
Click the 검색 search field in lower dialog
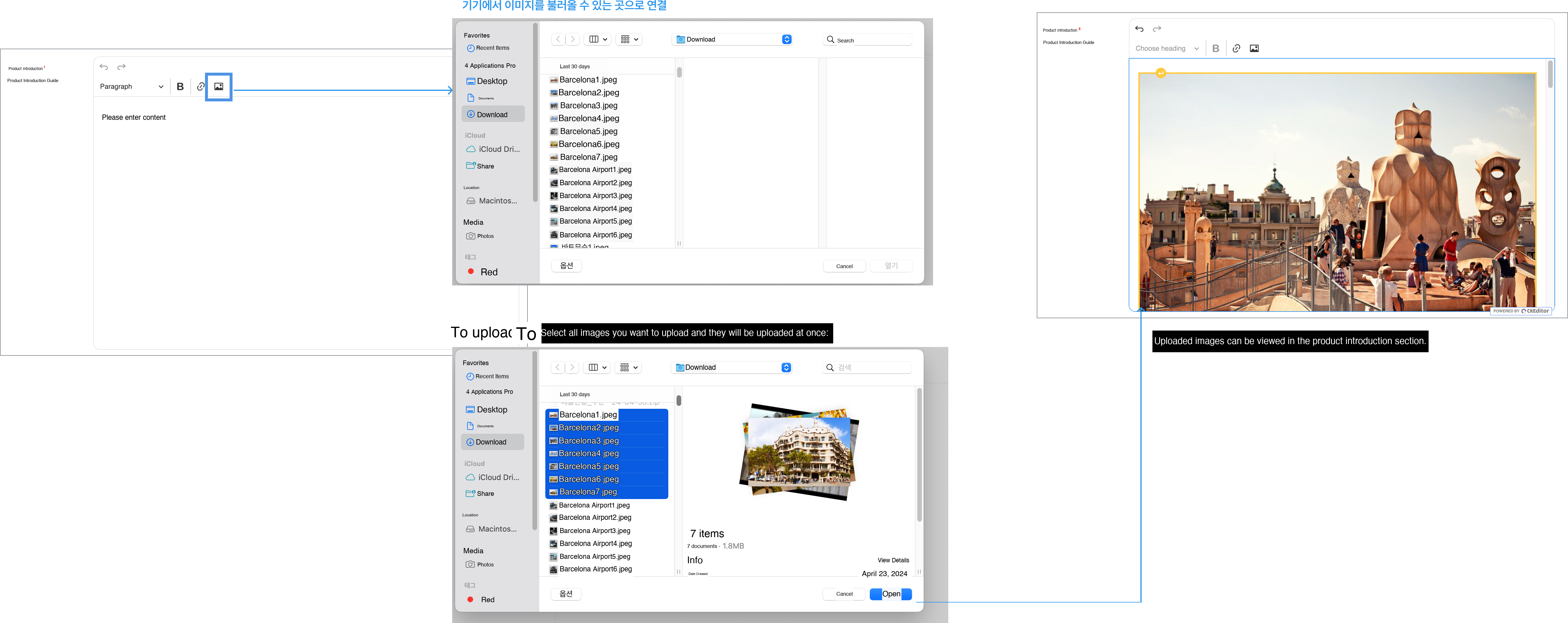tap(867, 368)
